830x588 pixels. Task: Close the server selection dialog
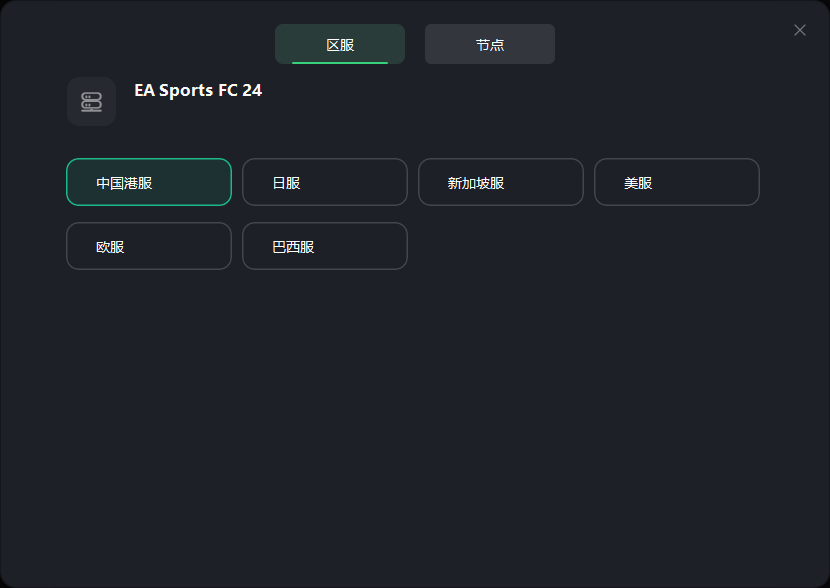coord(800,30)
